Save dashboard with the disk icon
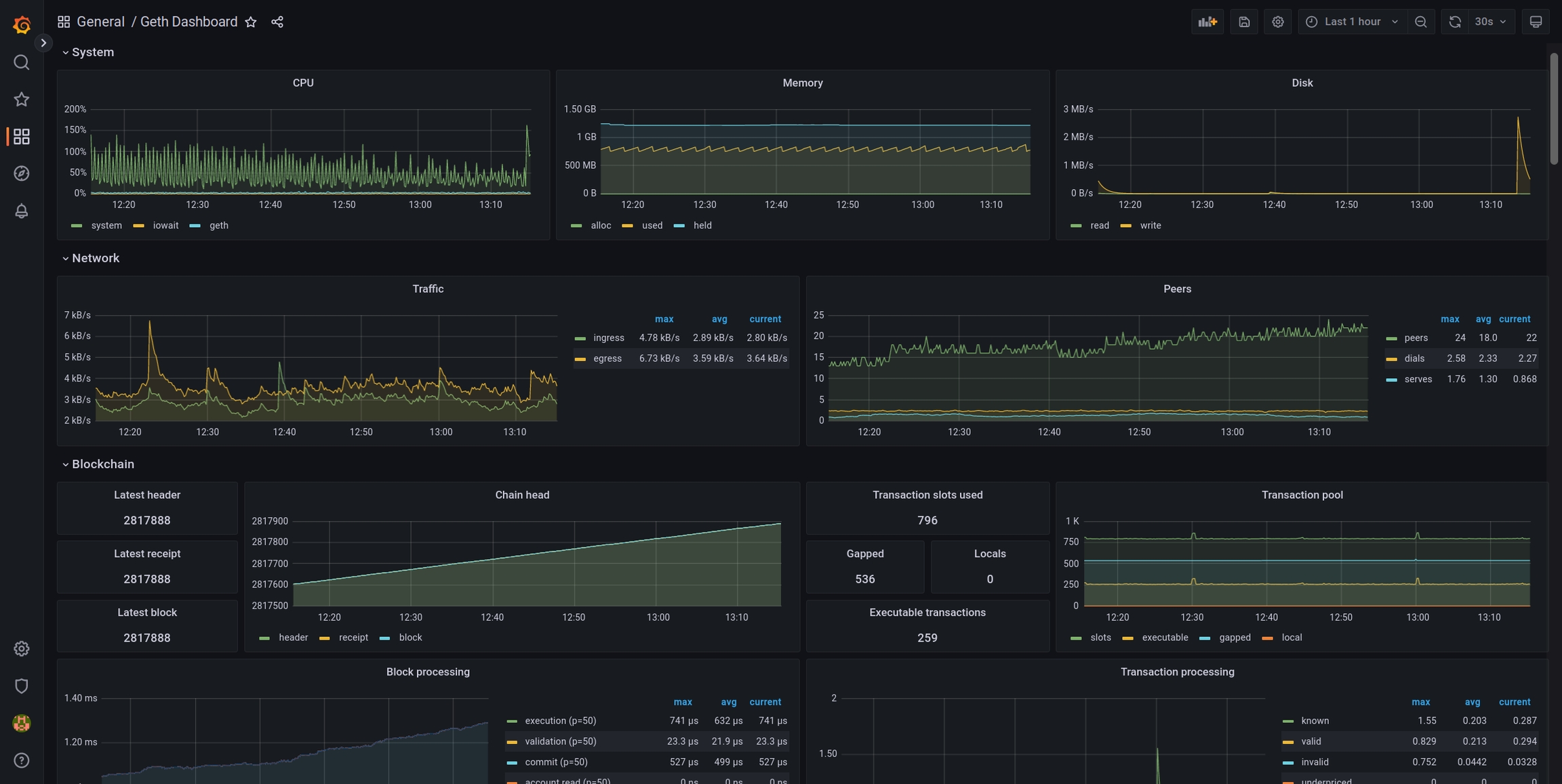The width and height of the screenshot is (1562, 784). 1243,22
